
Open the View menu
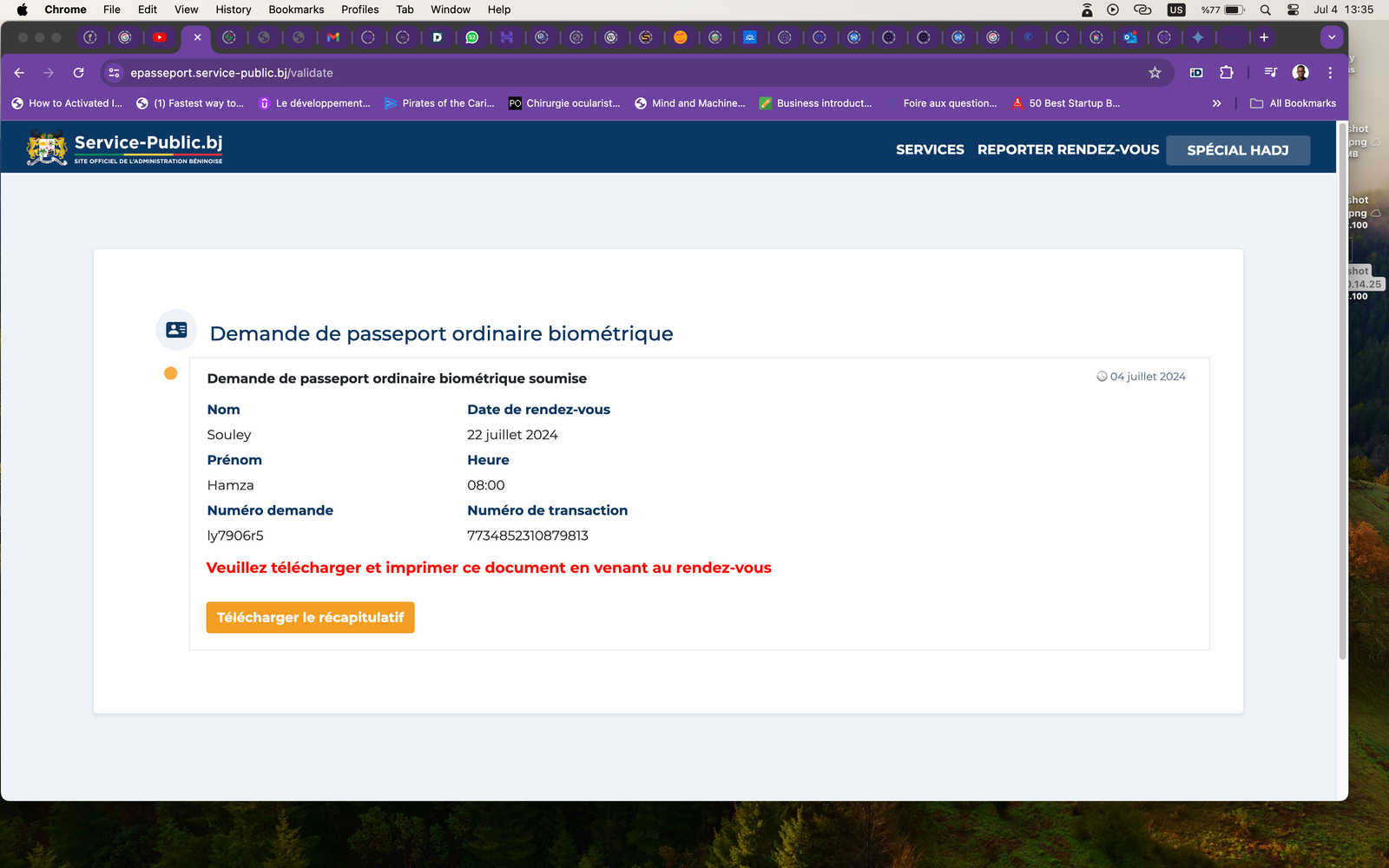click(186, 10)
